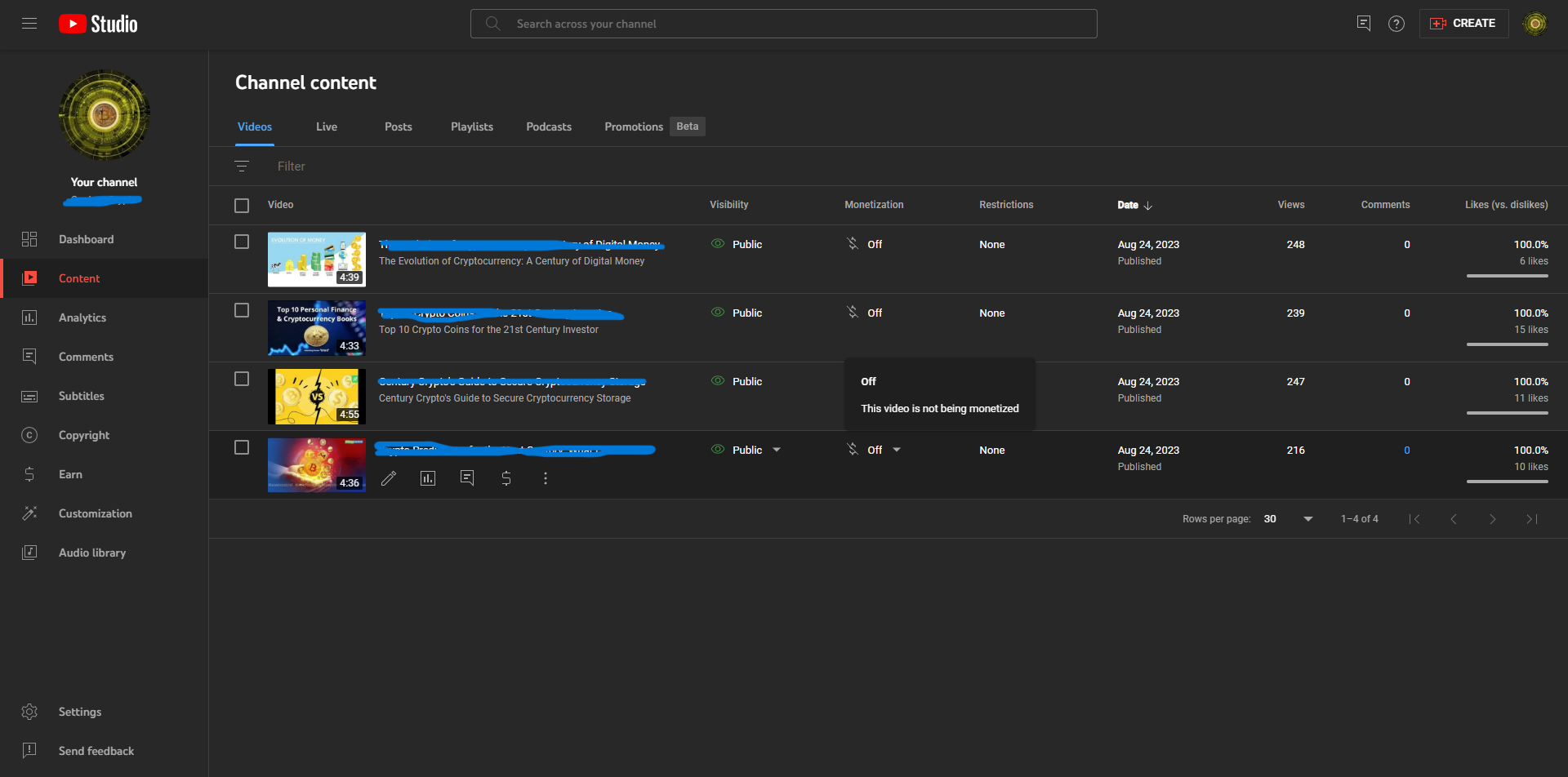Screen dimensions: 1568x777
Task: Click the 0 comments link on 4:36 video
Action: coord(1406,450)
